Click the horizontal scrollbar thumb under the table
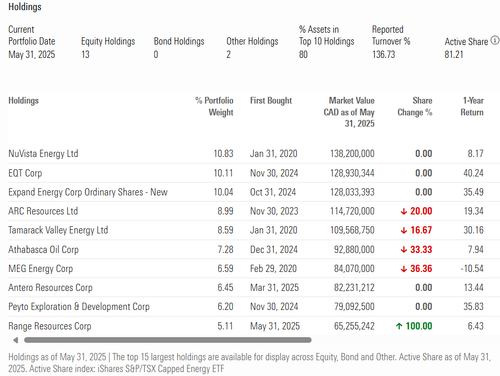The width and height of the screenshot is (500, 376). (168, 340)
